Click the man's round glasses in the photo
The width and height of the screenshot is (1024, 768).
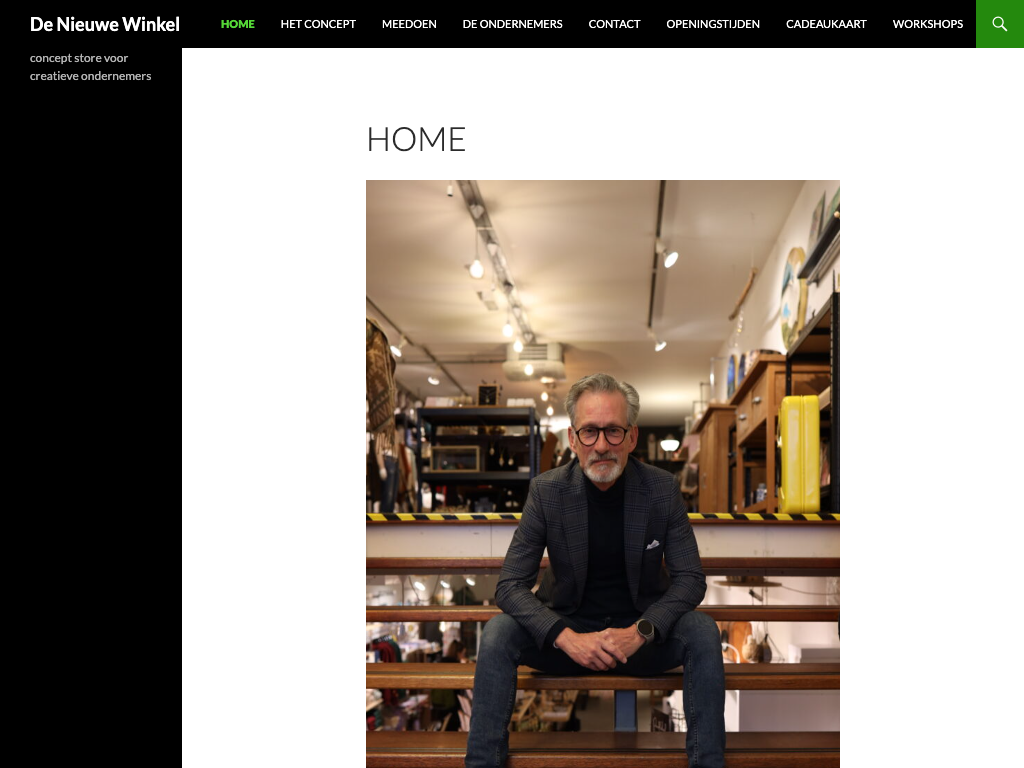602,434
